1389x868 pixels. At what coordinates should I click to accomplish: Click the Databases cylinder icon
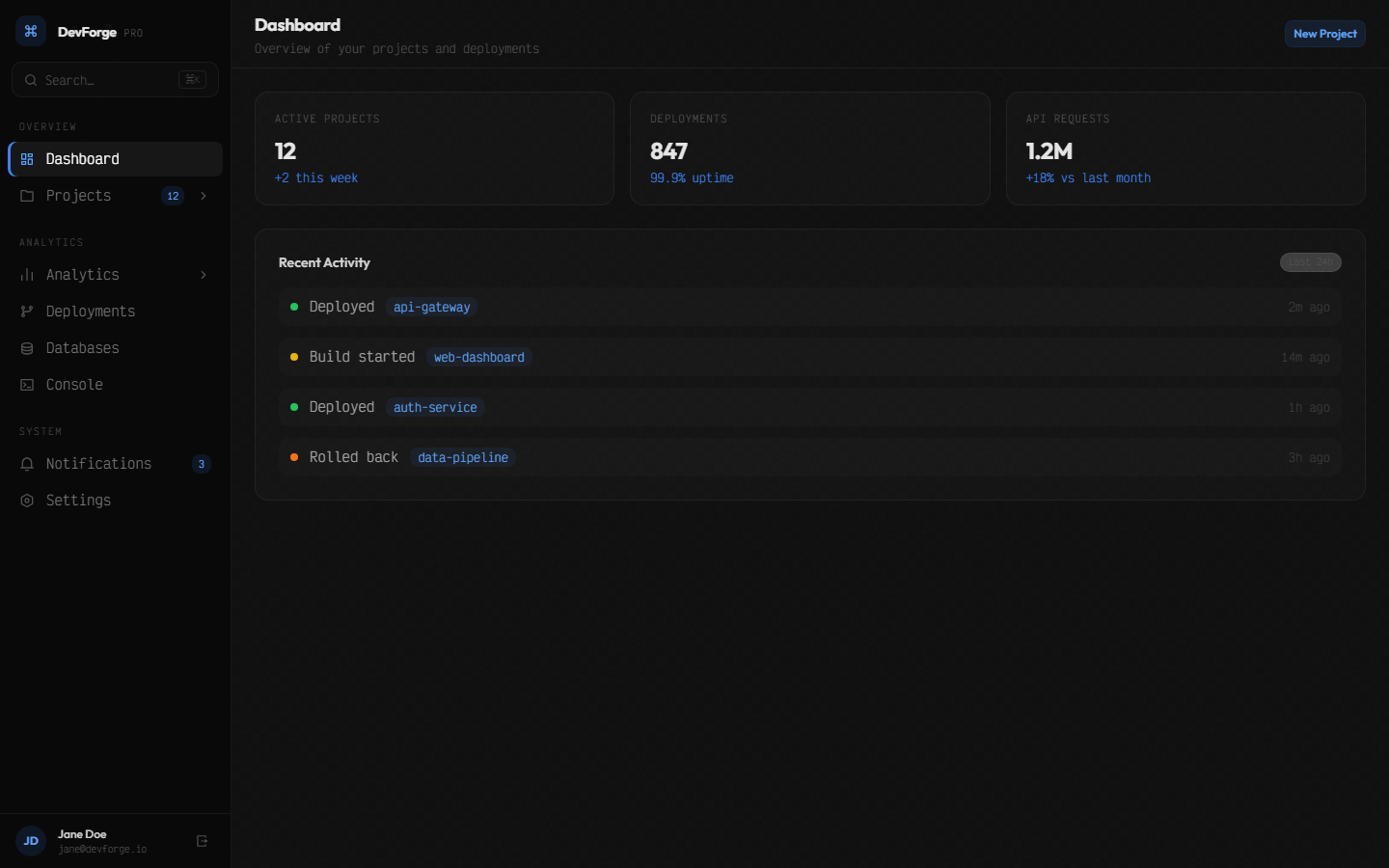(27, 348)
